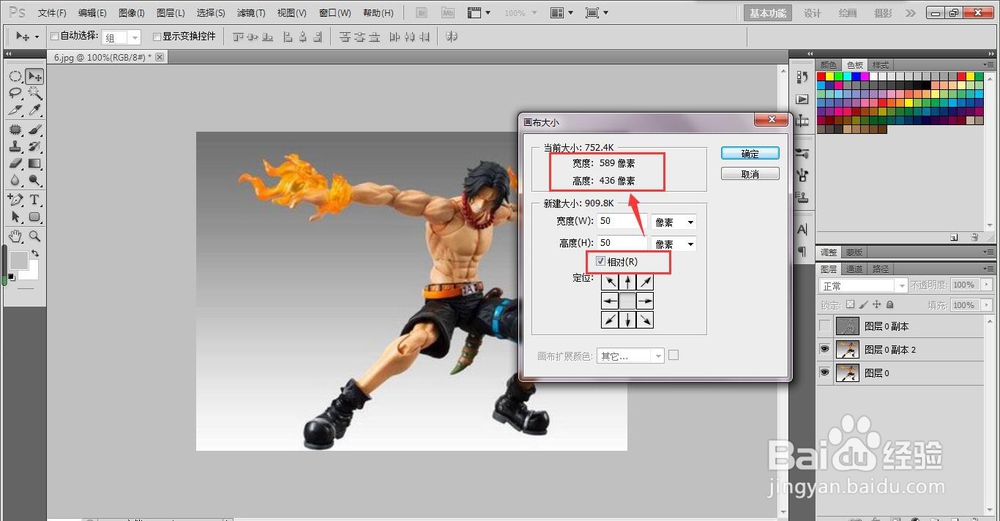Open the 文件(F) menu

(x=52, y=13)
